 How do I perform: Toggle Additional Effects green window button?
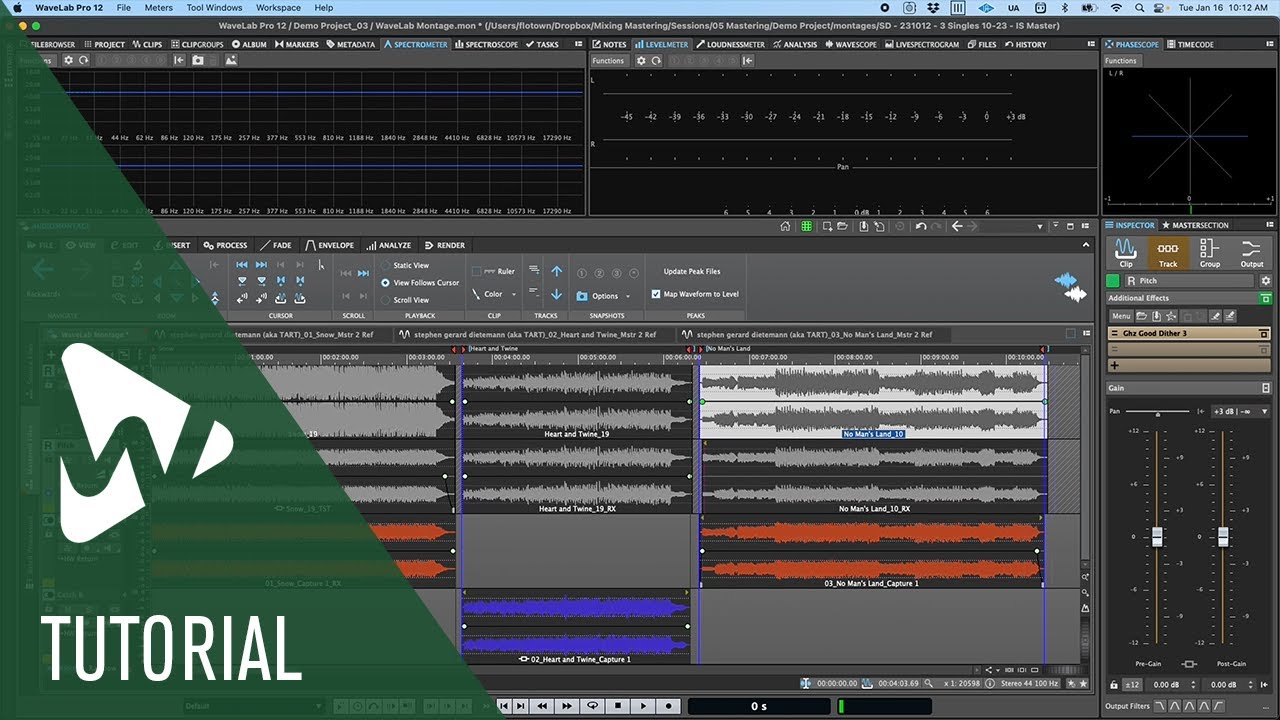coord(1265,298)
